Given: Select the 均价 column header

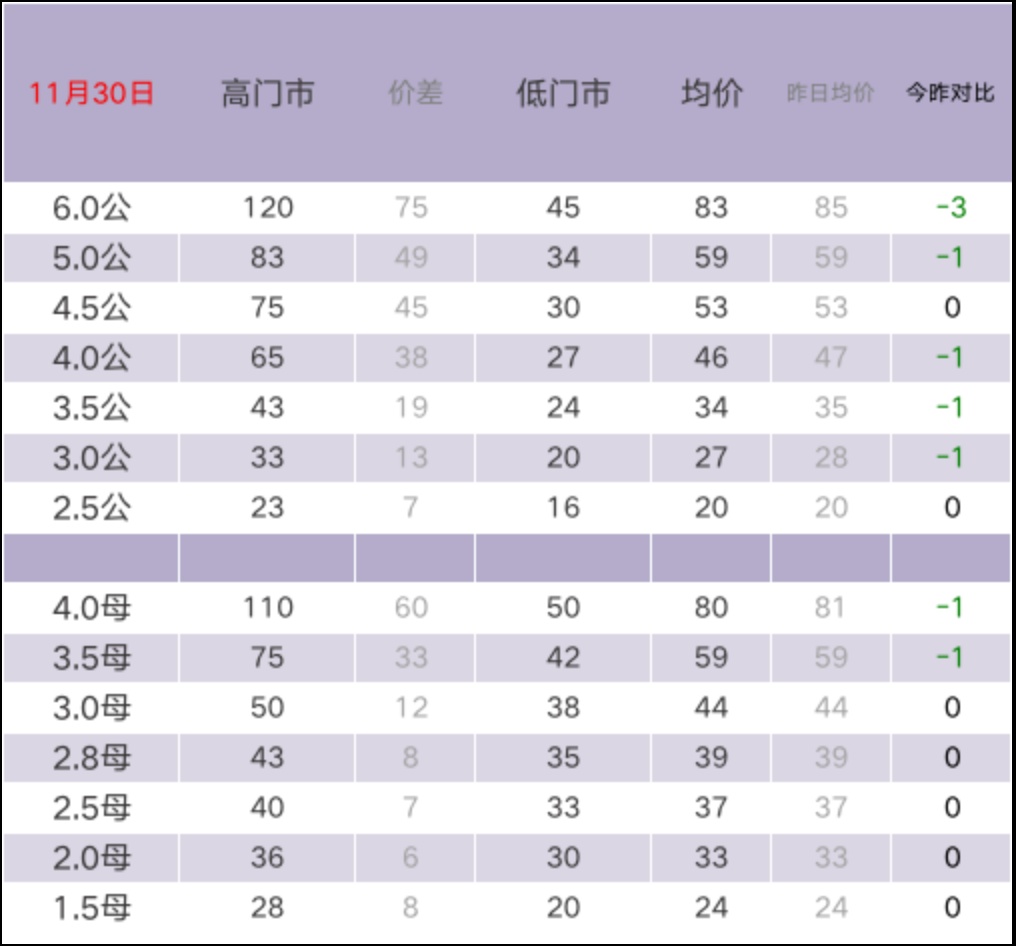Looking at the screenshot, I should tap(711, 93).
